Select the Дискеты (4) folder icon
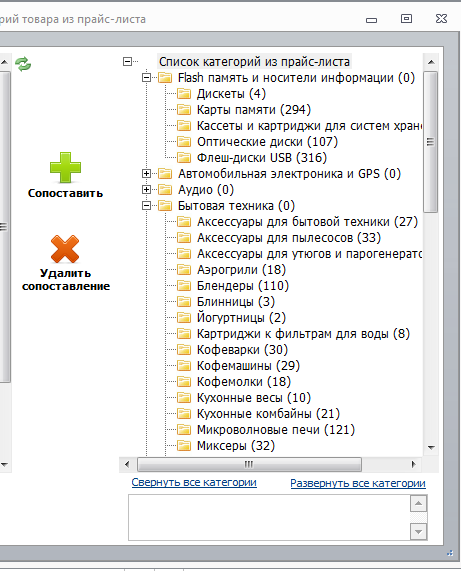Viewport: 461px width, 571px height. [x=184, y=94]
